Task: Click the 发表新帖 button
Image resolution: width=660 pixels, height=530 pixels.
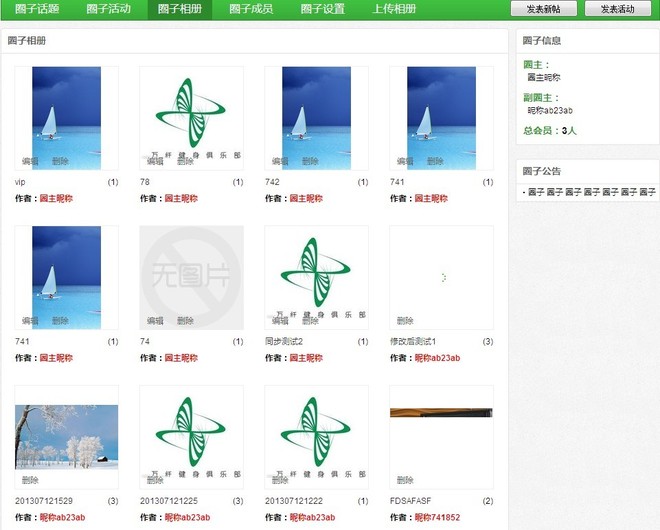Action: pos(544,9)
